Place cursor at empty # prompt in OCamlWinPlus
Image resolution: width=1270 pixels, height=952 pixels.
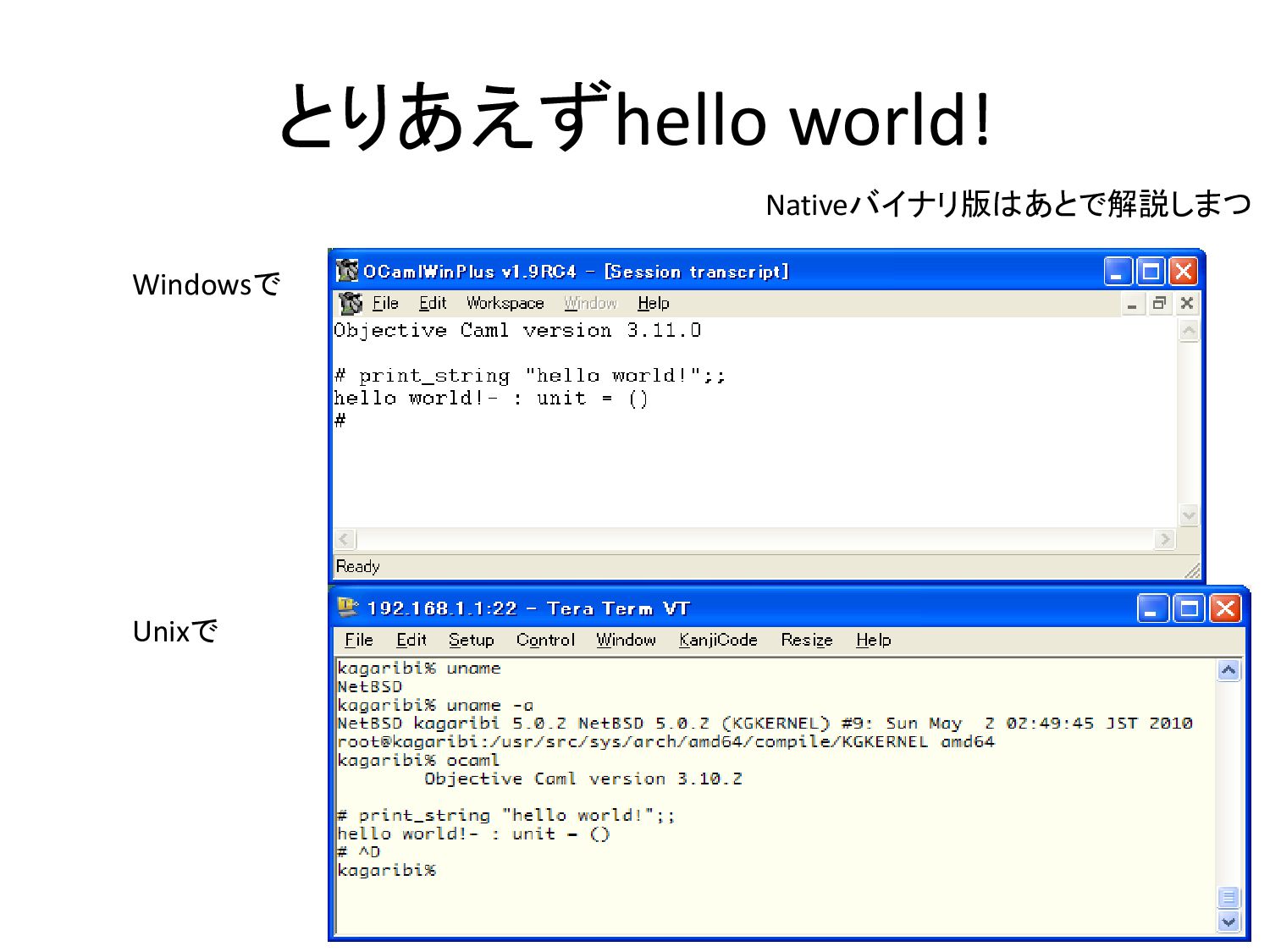340,421
